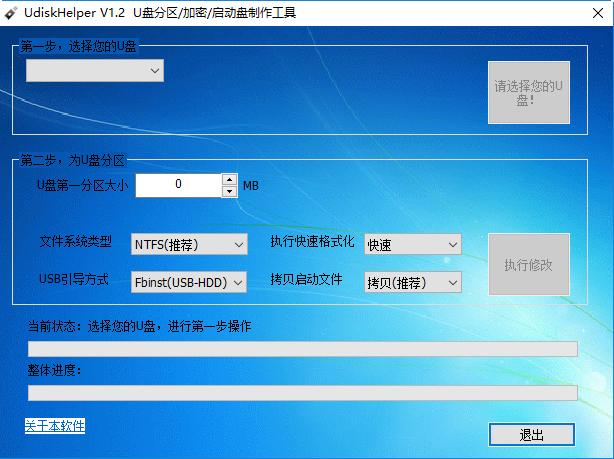Click the 整体进度 overall progress bar
This screenshot has width=614, height=459.
(302, 392)
